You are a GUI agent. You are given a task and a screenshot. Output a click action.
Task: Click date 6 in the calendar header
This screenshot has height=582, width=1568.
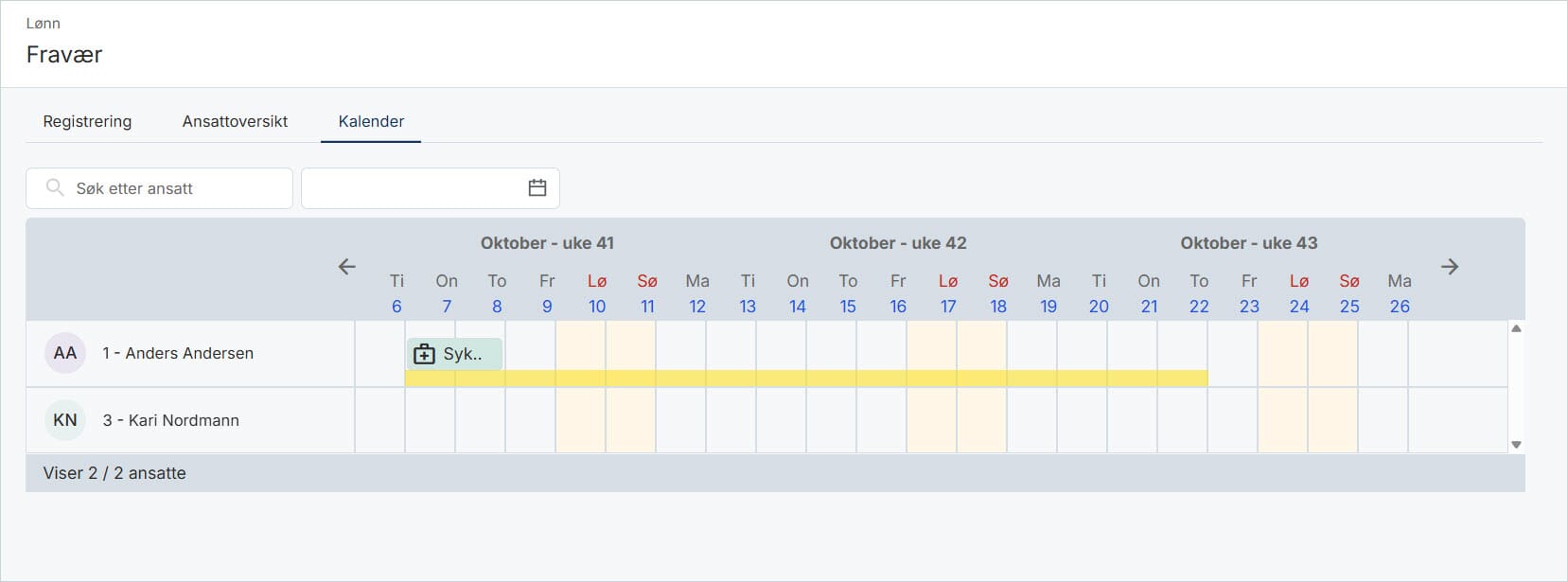(x=396, y=307)
